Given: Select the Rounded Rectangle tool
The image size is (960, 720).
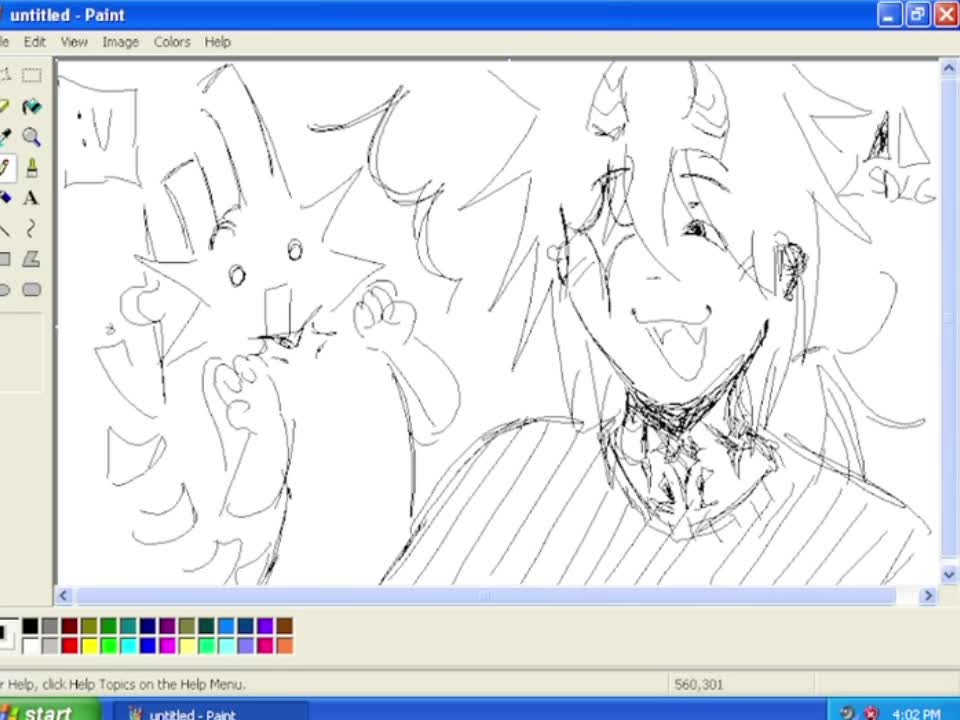Looking at the screenshot, I should tap(32, 289).
